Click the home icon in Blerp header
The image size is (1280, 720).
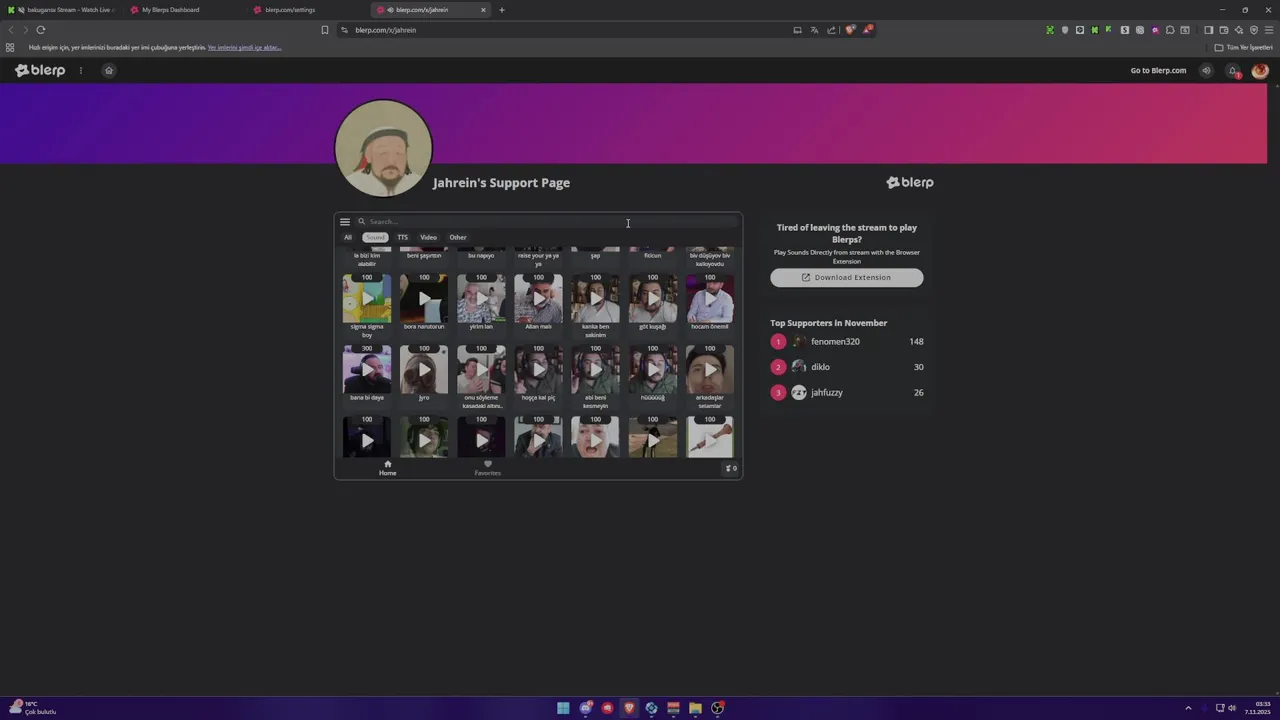point(109,70)
